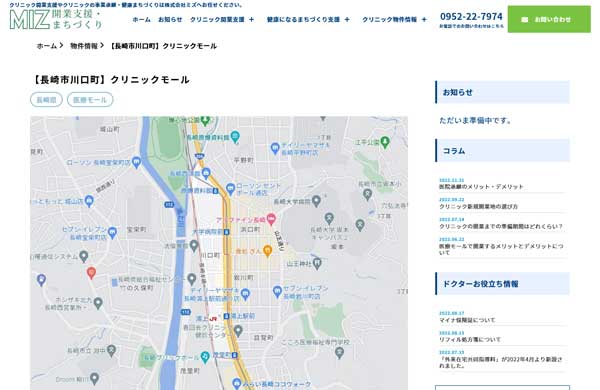Click the 長崎原爆資料館 museum pin

click(235, 136)
